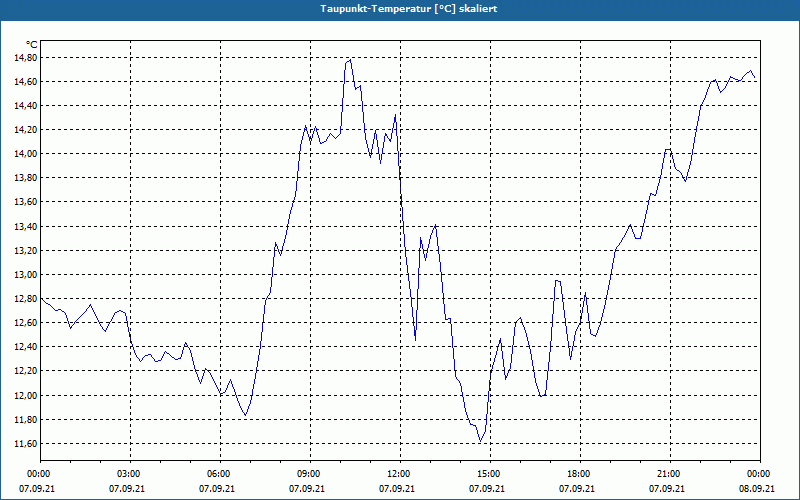The height and width of the screenshot is (500, 800).
Task: Click the 18:00 time label
Action: coord(580,474)
